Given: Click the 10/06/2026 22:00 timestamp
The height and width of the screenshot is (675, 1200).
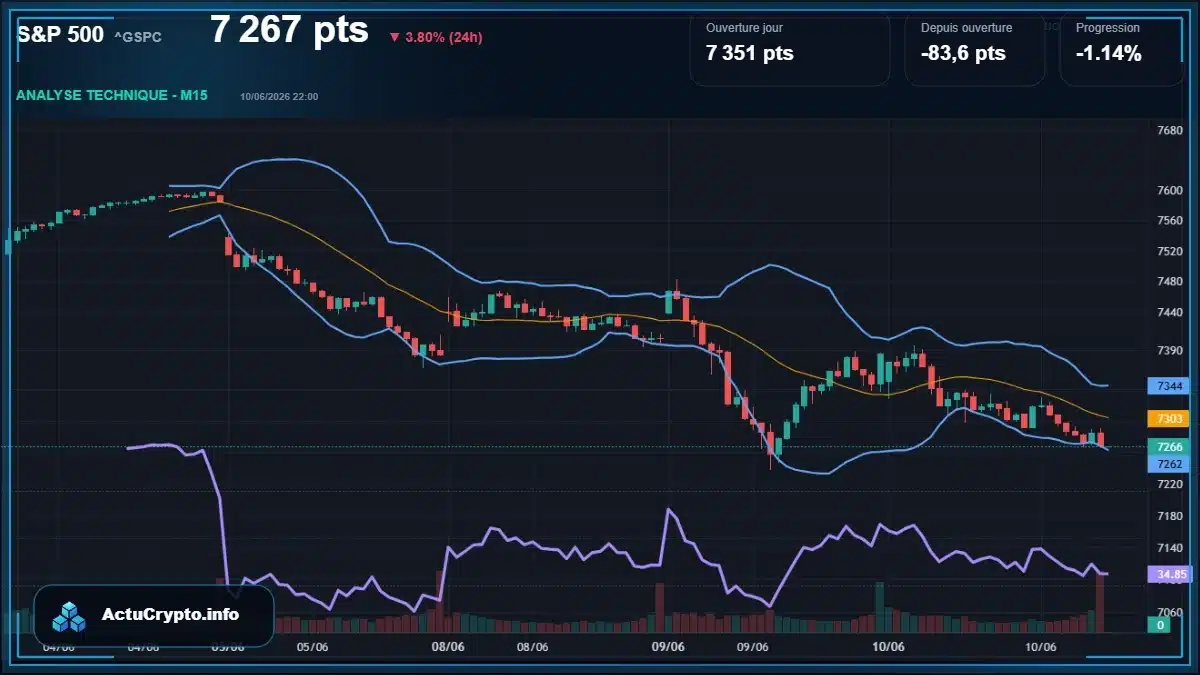Looking at the screenshot, I should coord(279,96).
